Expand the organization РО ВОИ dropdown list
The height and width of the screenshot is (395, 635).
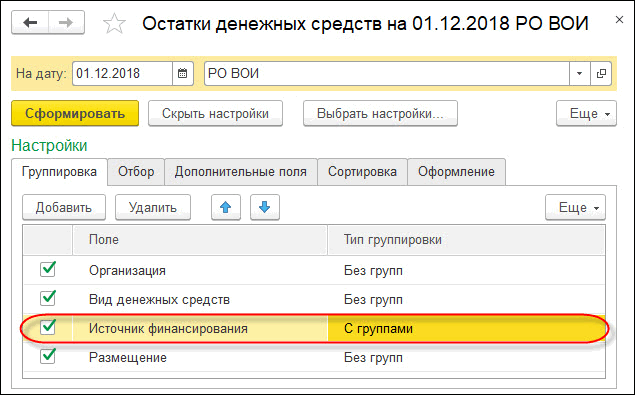tap(580, 73)
